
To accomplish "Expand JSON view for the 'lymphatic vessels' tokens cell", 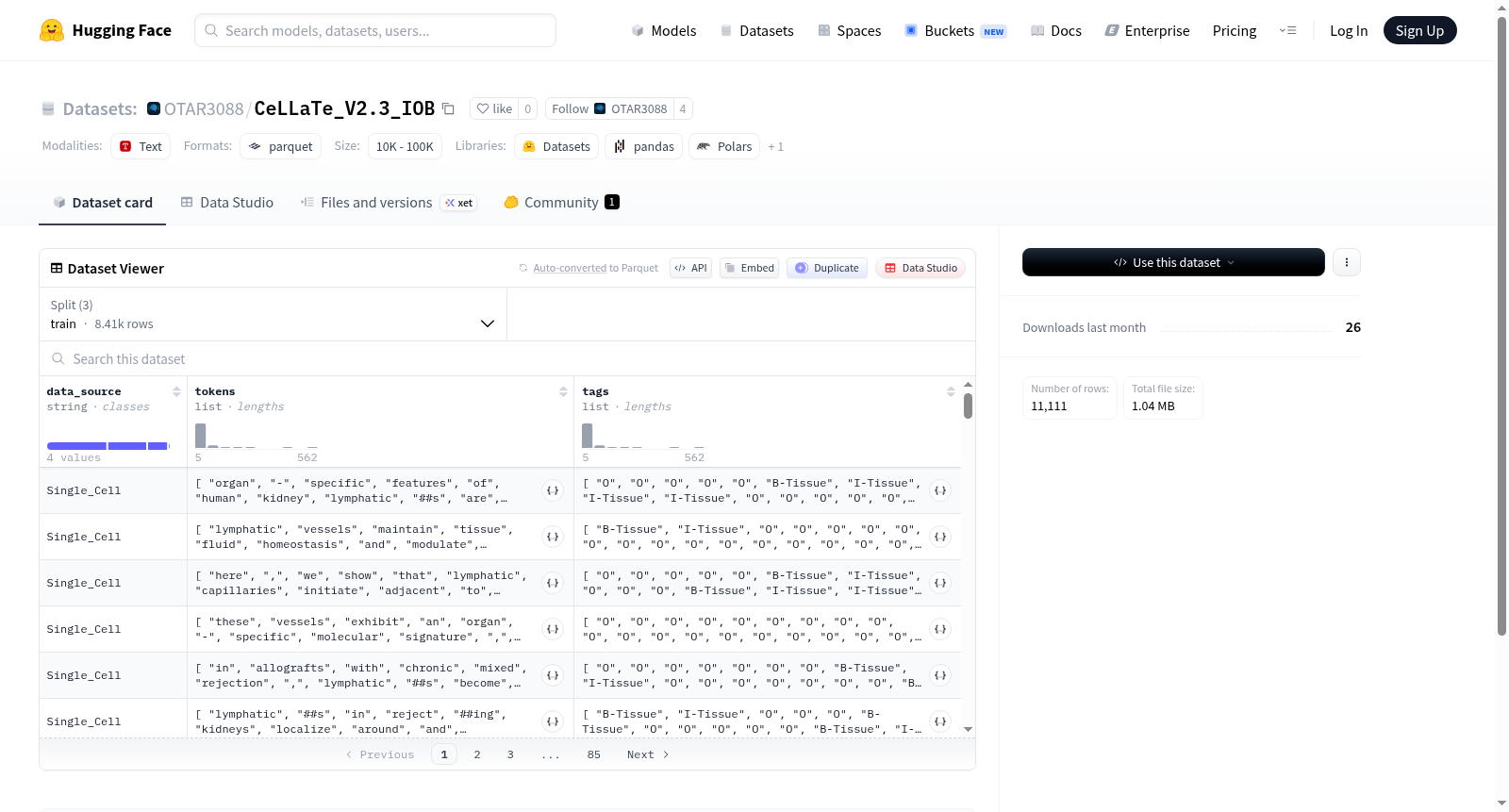I will pyautogui.click(x=554, y=537).
